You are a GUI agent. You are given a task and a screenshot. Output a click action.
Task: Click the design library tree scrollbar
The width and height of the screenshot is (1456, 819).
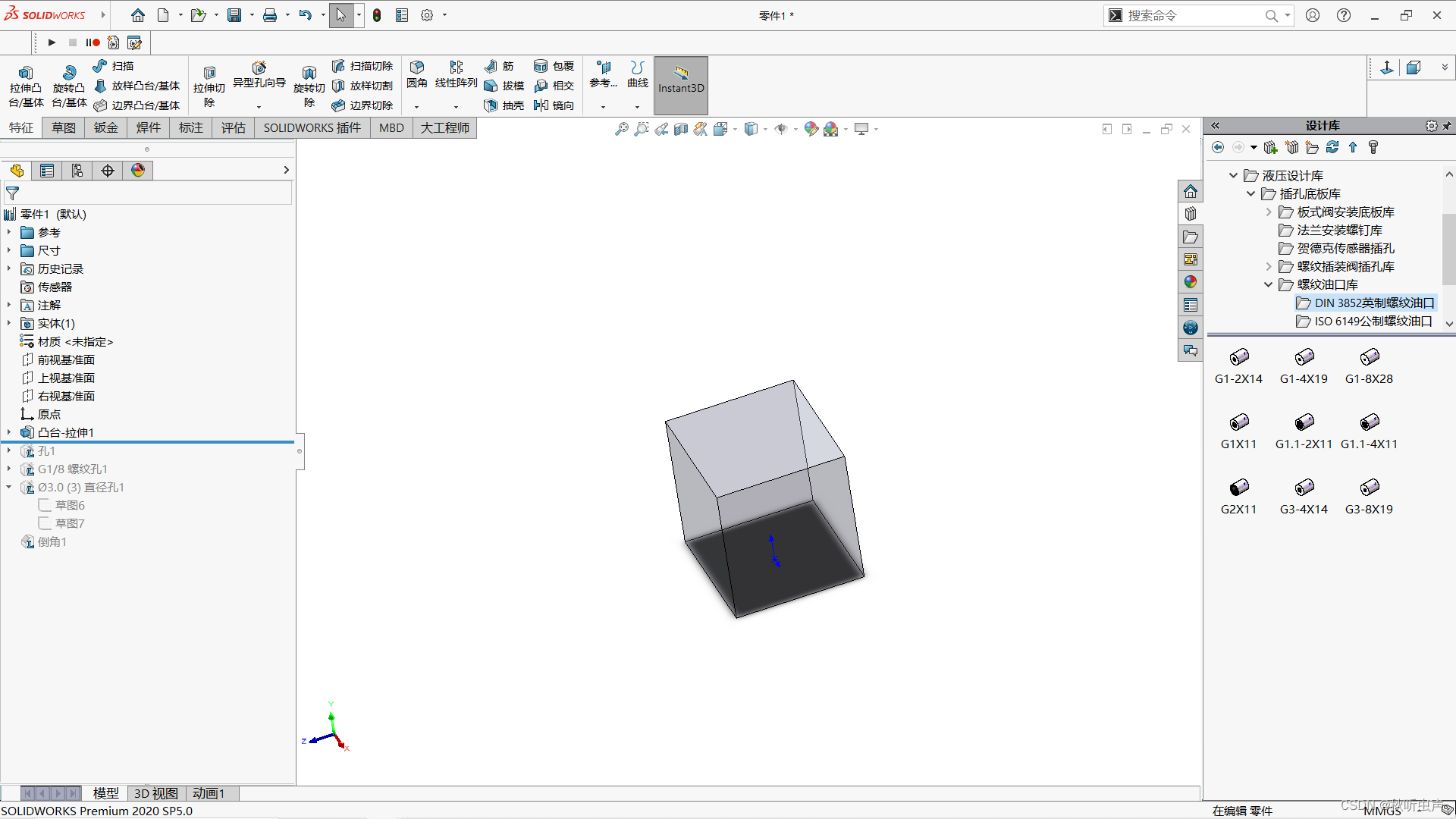(x=1449, y=248)
